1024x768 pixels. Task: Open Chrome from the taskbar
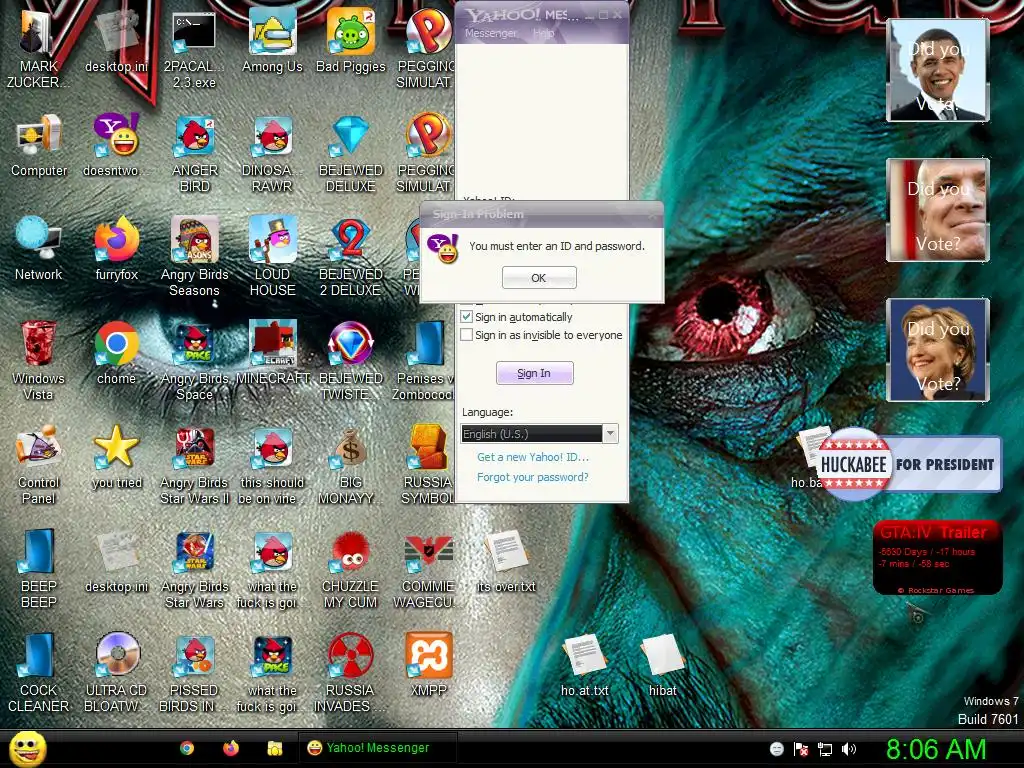(187, 748)
